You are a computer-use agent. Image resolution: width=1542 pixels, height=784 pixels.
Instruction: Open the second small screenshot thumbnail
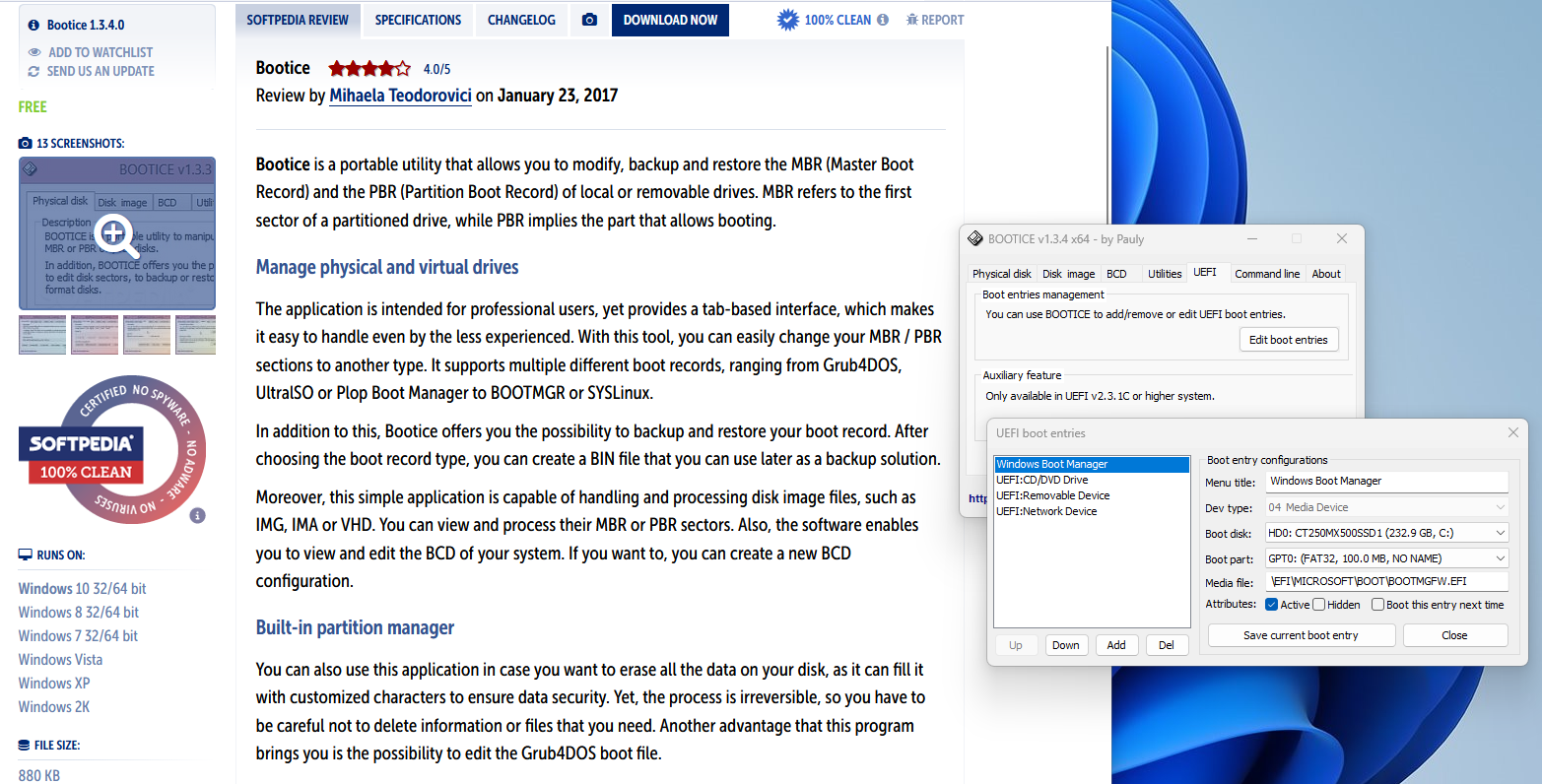95,335
